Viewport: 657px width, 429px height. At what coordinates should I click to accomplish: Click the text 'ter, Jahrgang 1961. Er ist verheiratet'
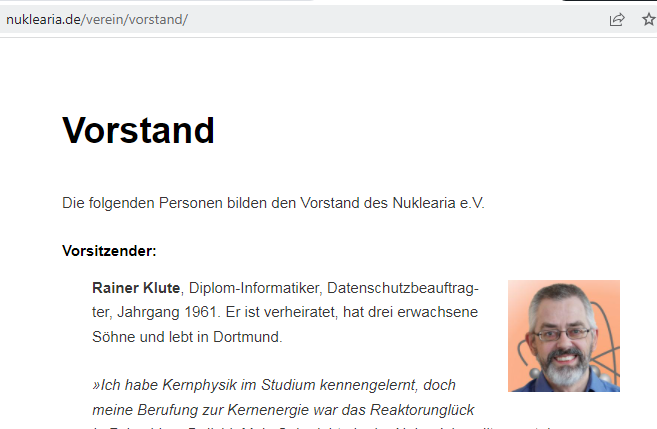[x=215, y=313]
